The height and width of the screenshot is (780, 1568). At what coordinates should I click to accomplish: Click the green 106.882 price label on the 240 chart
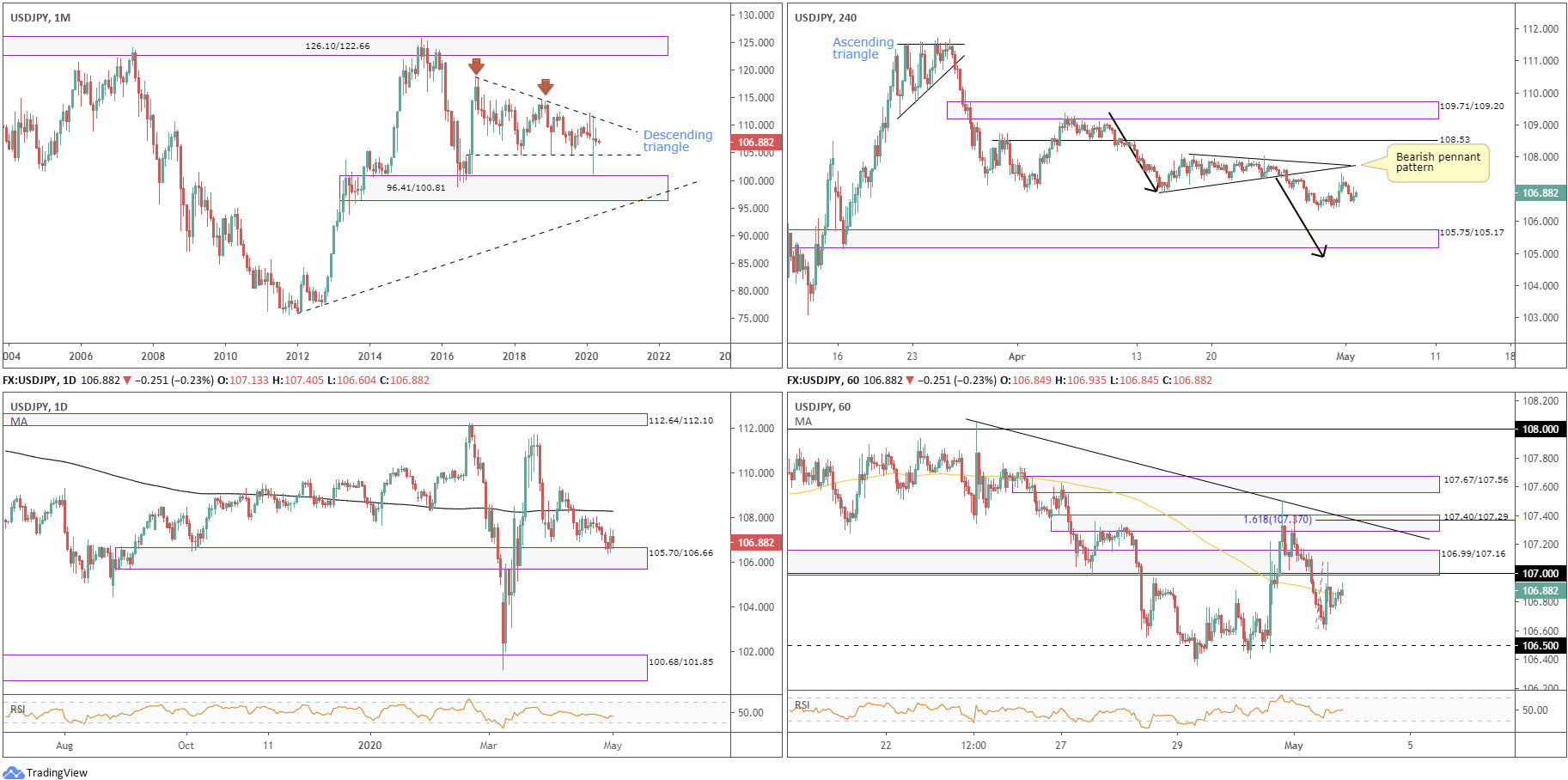(1541, 192)
